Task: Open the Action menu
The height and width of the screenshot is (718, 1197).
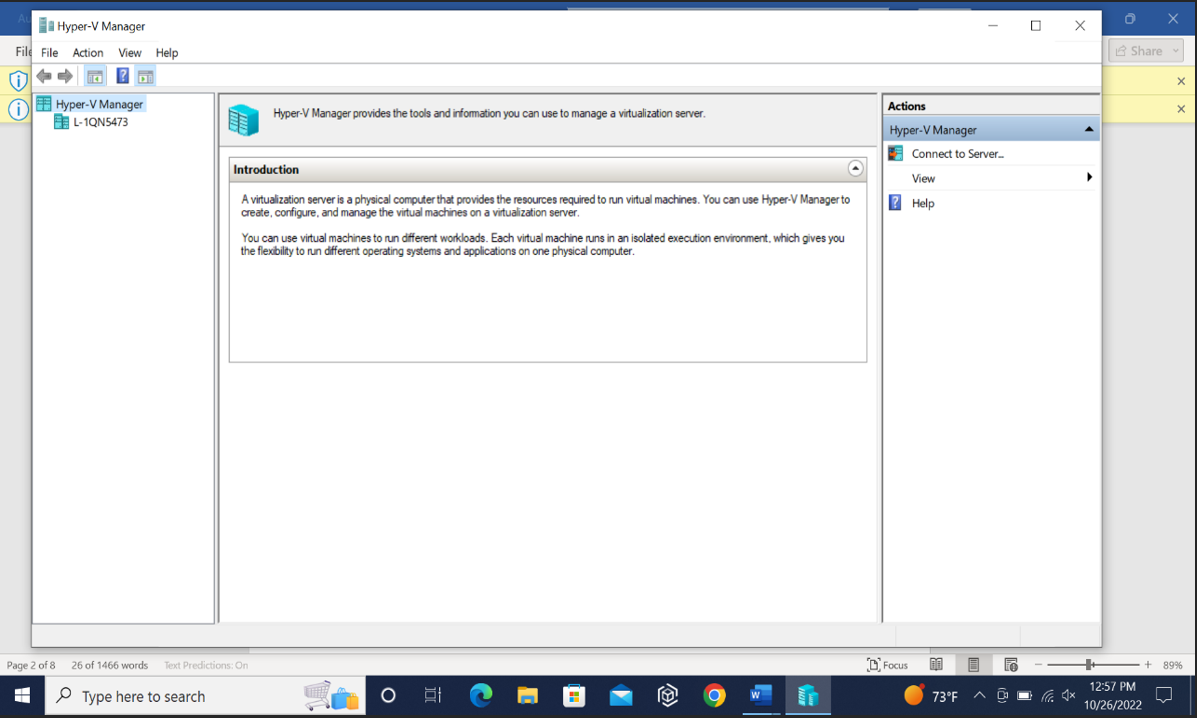Action: coord(88,53)
